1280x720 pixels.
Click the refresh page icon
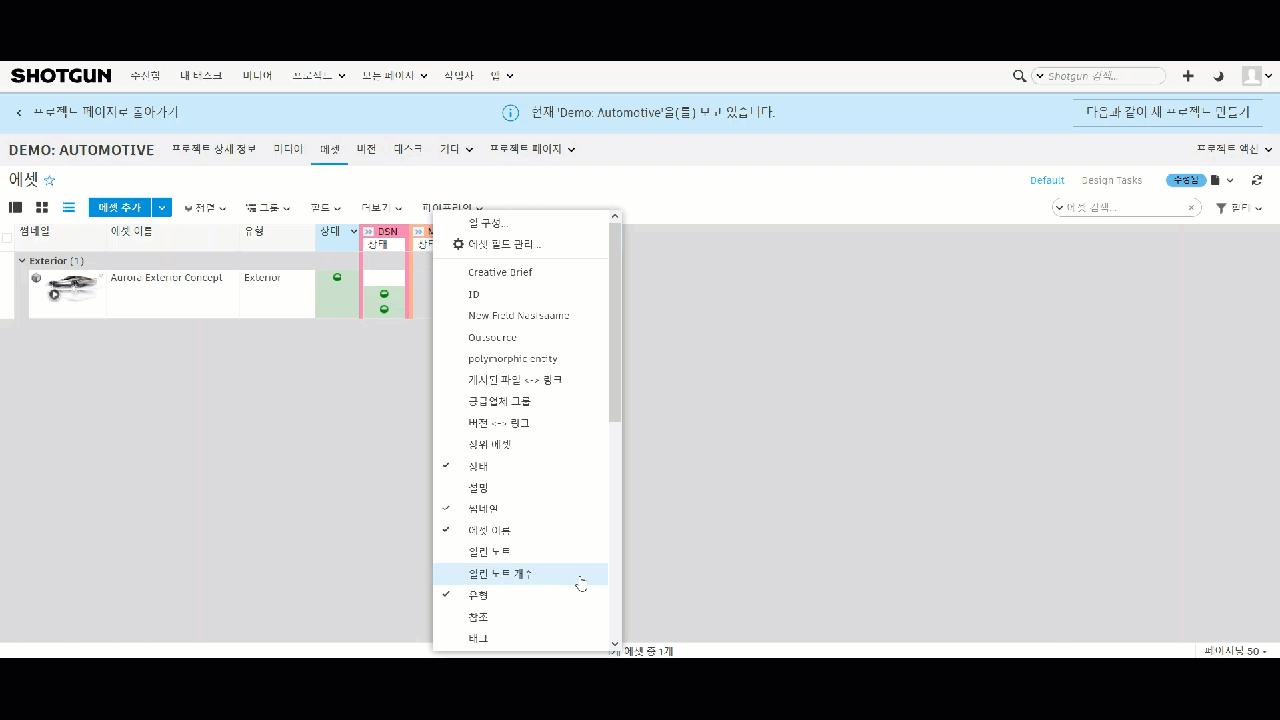1257,180
